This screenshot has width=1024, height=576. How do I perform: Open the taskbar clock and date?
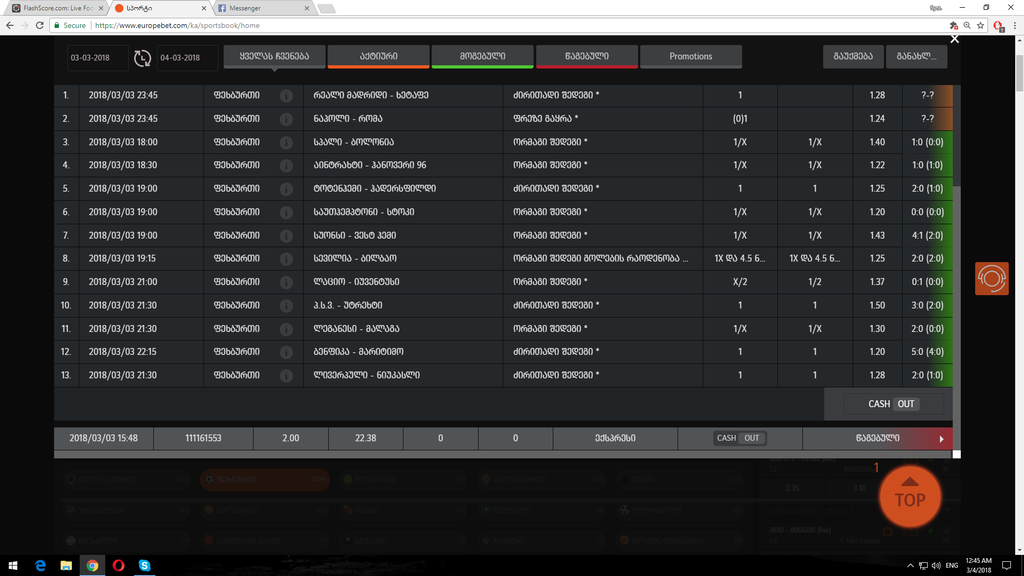978,566
